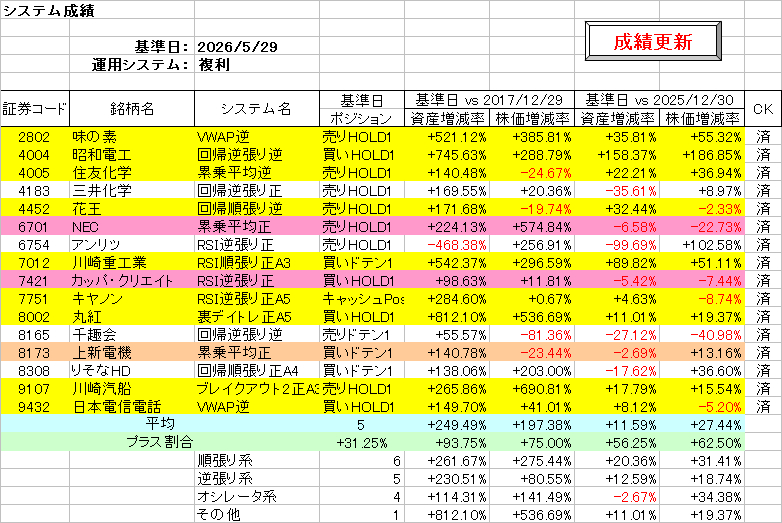
Task: Select the 住友化学 cell
Action: [x=132, y=173]
